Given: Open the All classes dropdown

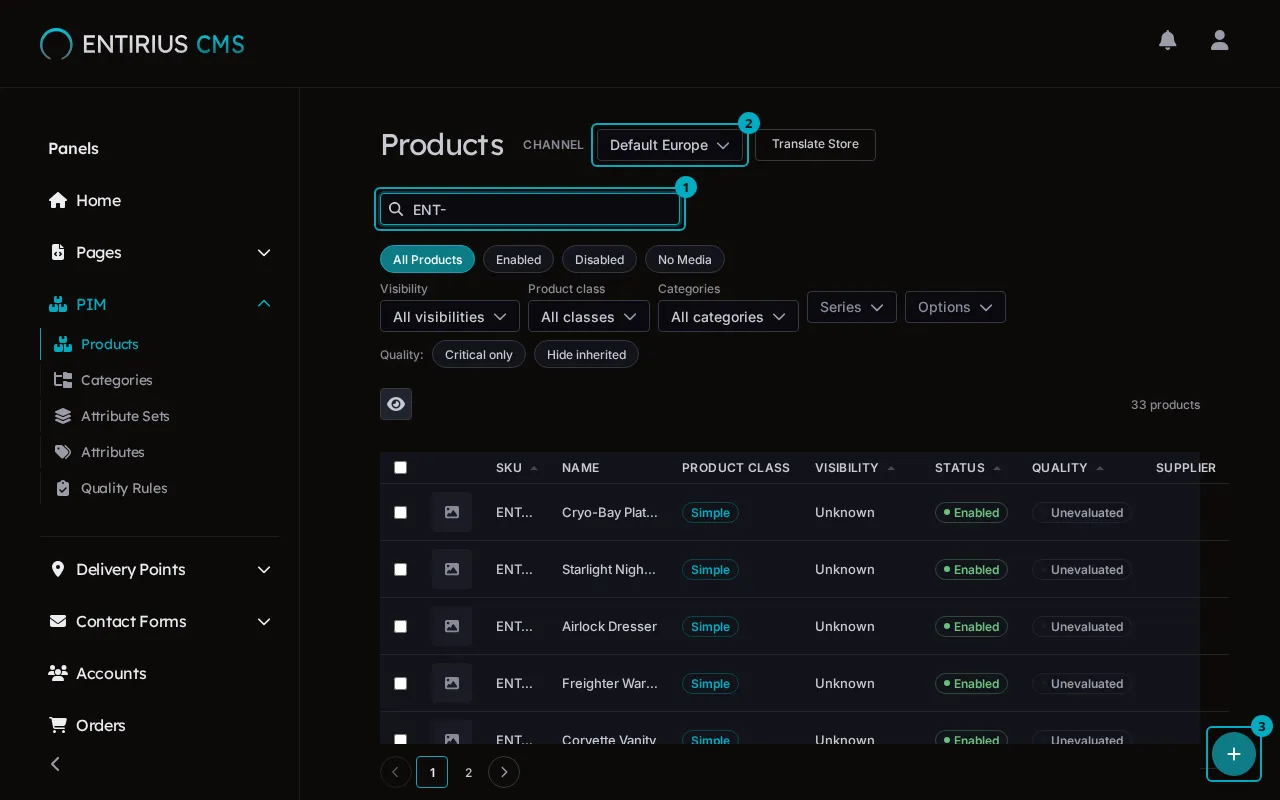Looking at the screenshot, I should (x=589, y=316).
